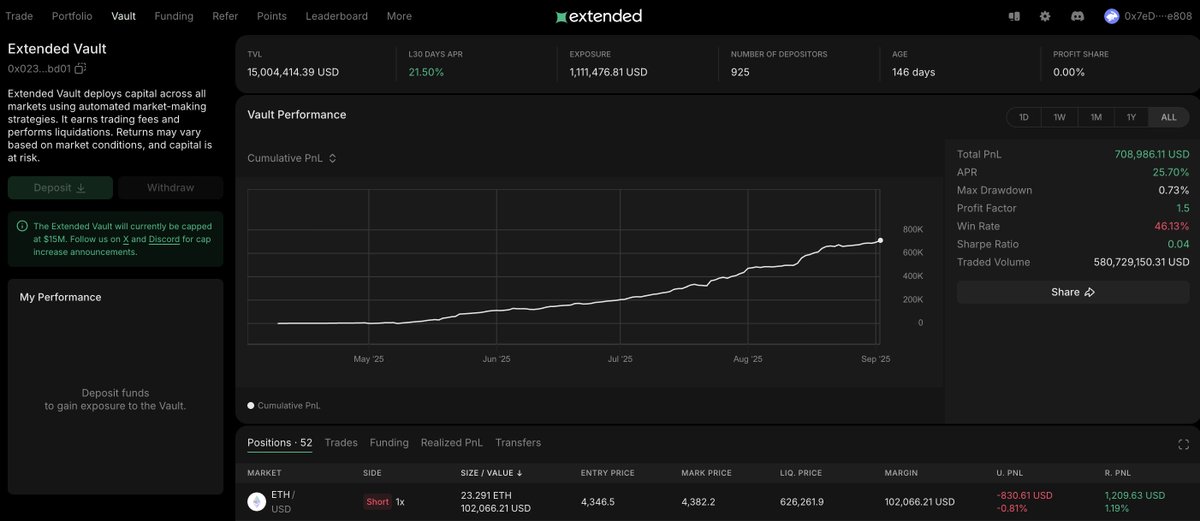Open the layout switcher icon in header
This screenshot has width=1200, height=521.
pos(1014,16)
